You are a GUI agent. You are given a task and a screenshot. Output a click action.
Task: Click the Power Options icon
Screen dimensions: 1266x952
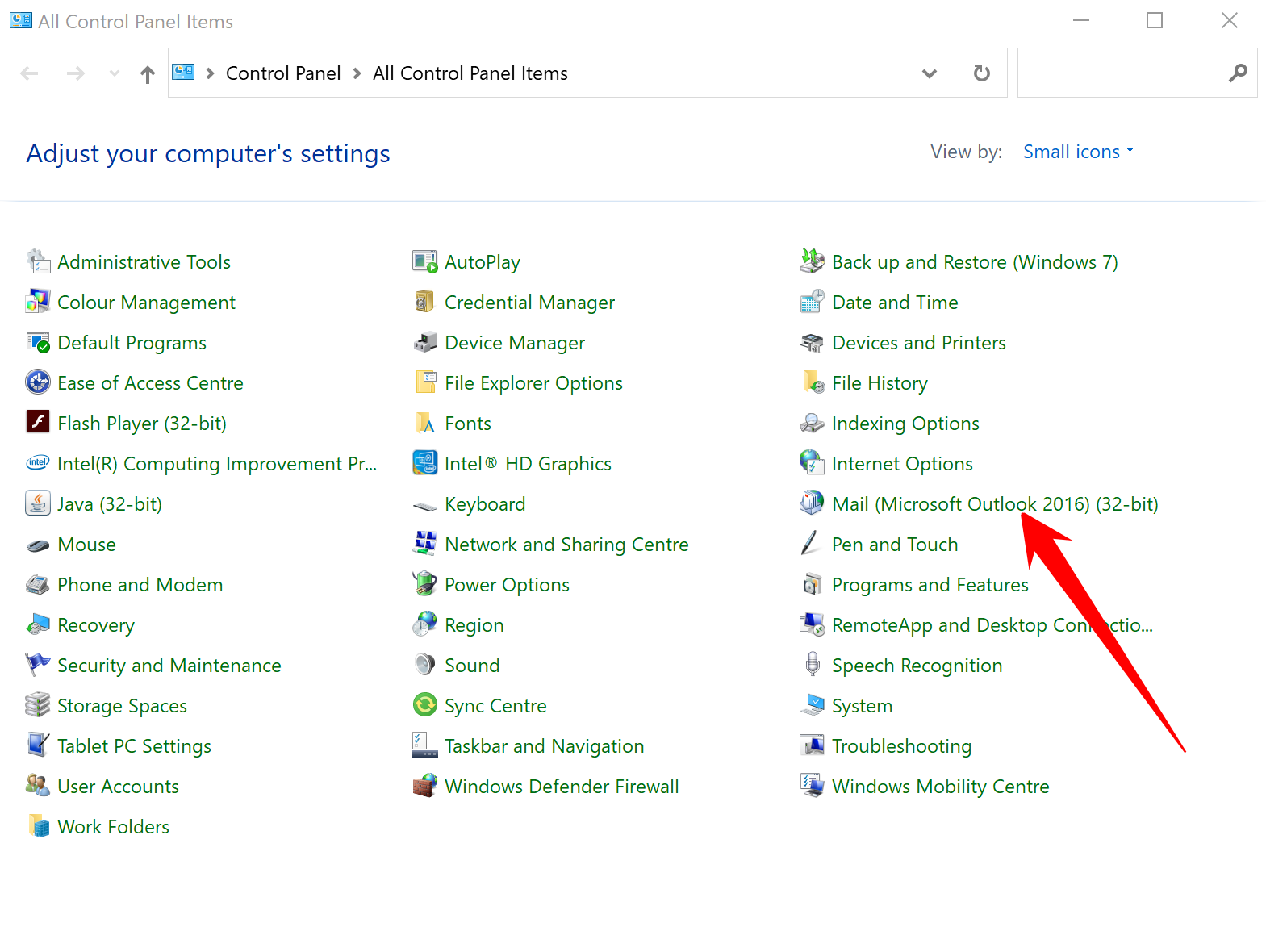tap(425, 583)
